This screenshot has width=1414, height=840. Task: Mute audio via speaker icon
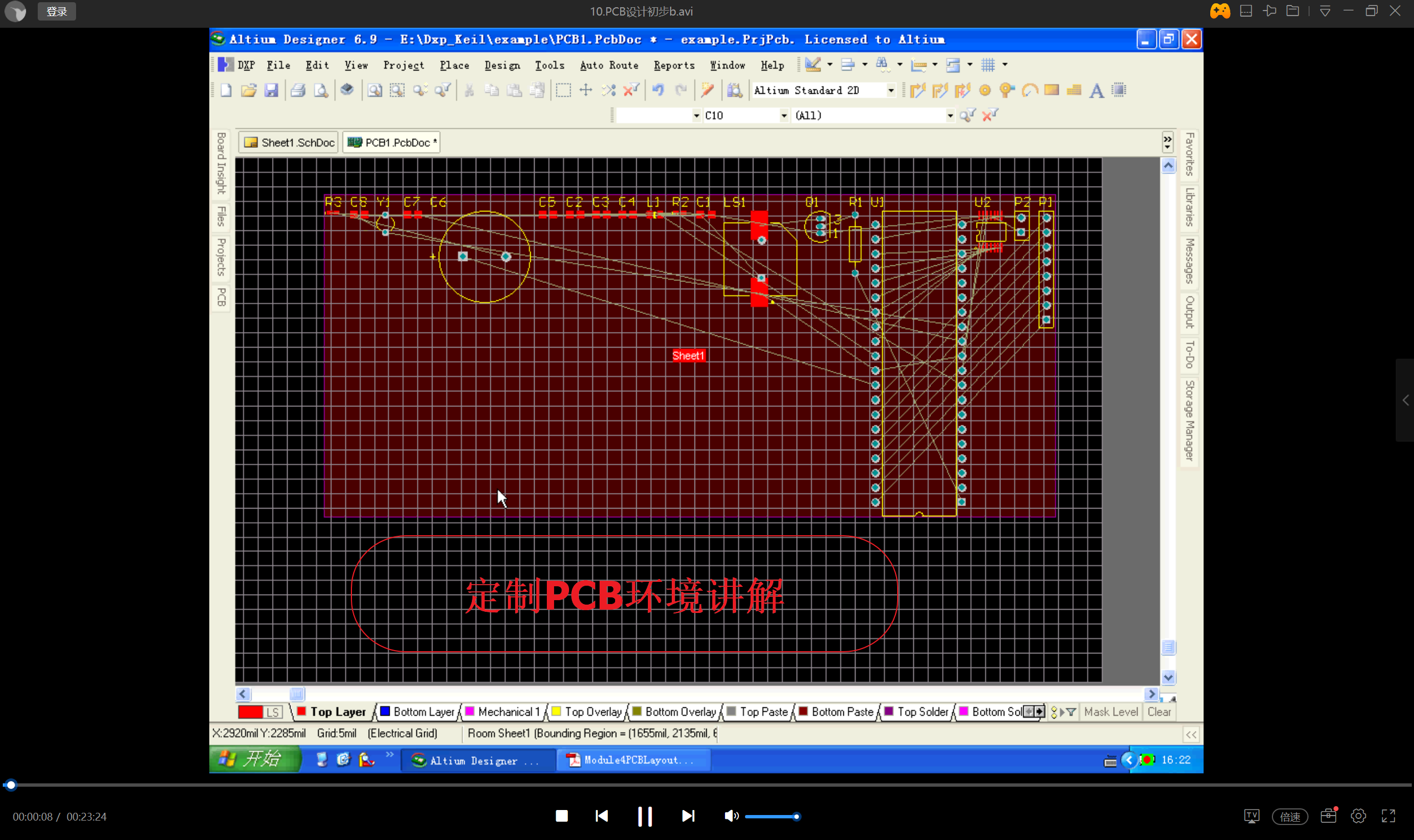[731, 816]
